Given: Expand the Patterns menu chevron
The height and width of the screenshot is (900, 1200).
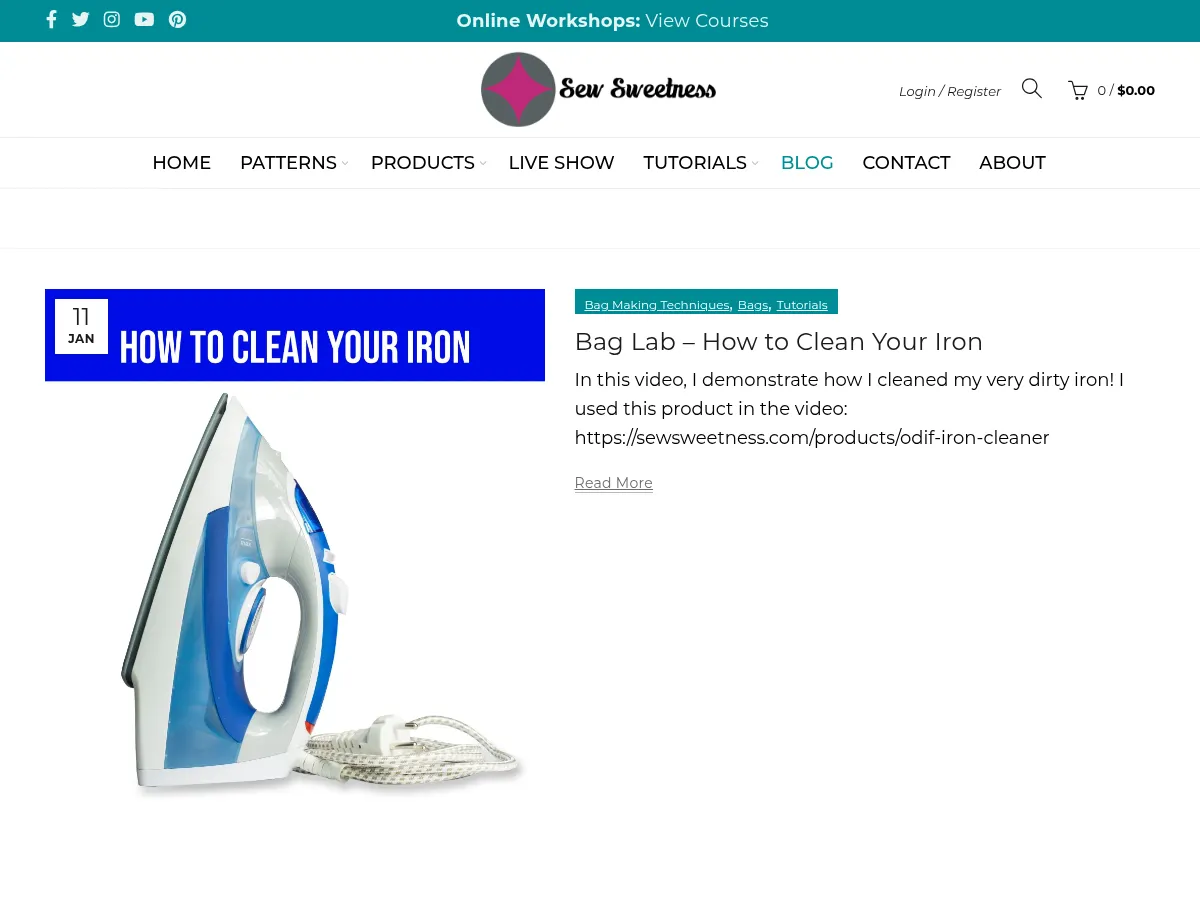Looking at the screenshot, I should 344,163.
